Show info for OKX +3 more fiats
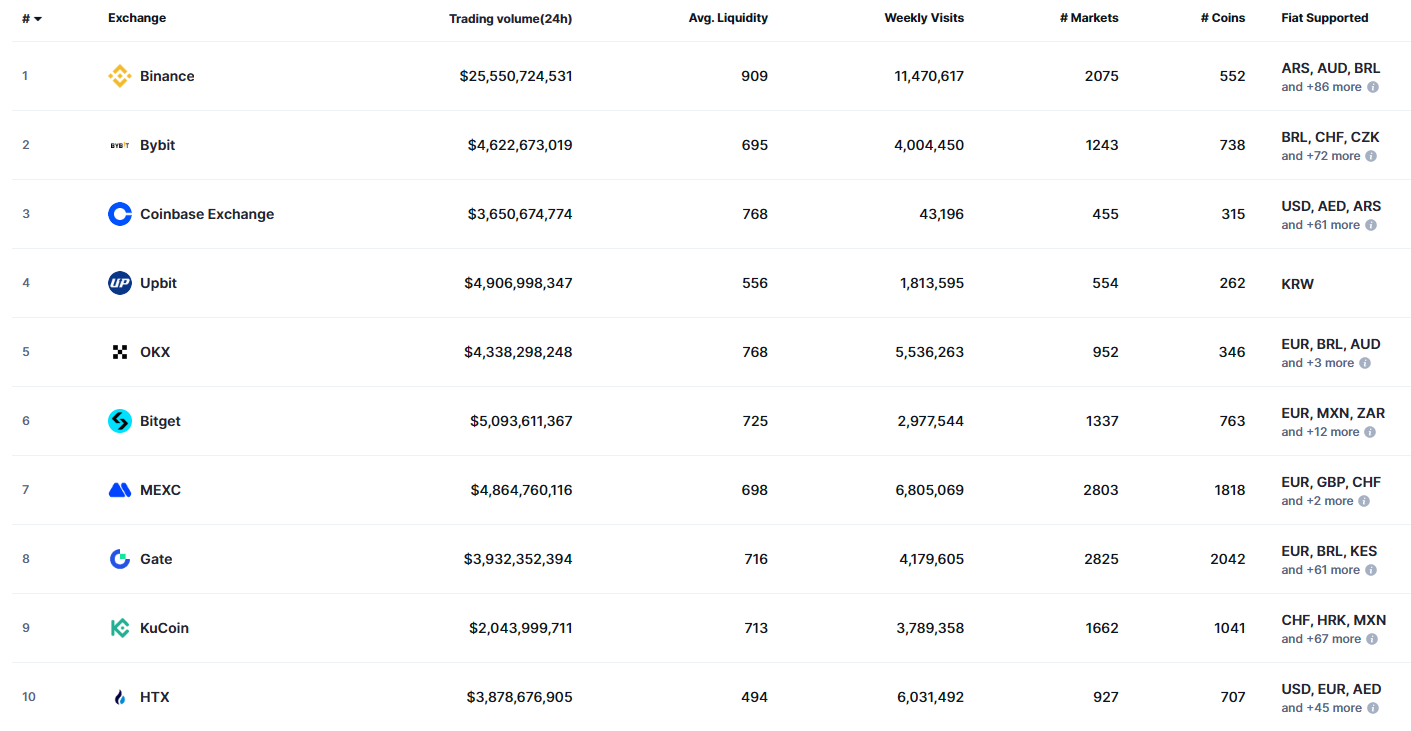Image resolution: width=1411 pixels, height=731 pixels. (1365, 363)
